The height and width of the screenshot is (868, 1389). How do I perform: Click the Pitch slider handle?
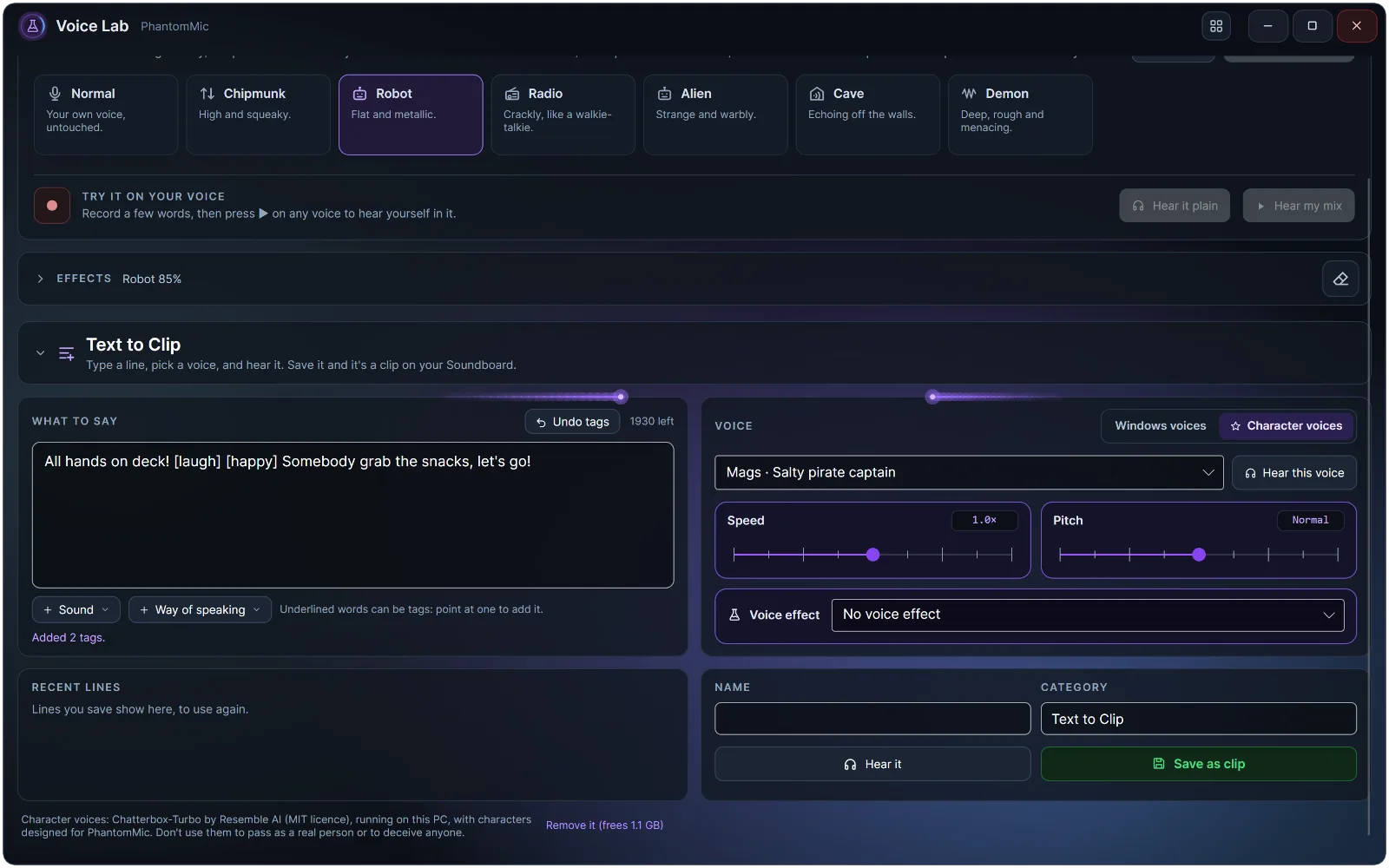pyautogui.click(x=1199, y=555)
